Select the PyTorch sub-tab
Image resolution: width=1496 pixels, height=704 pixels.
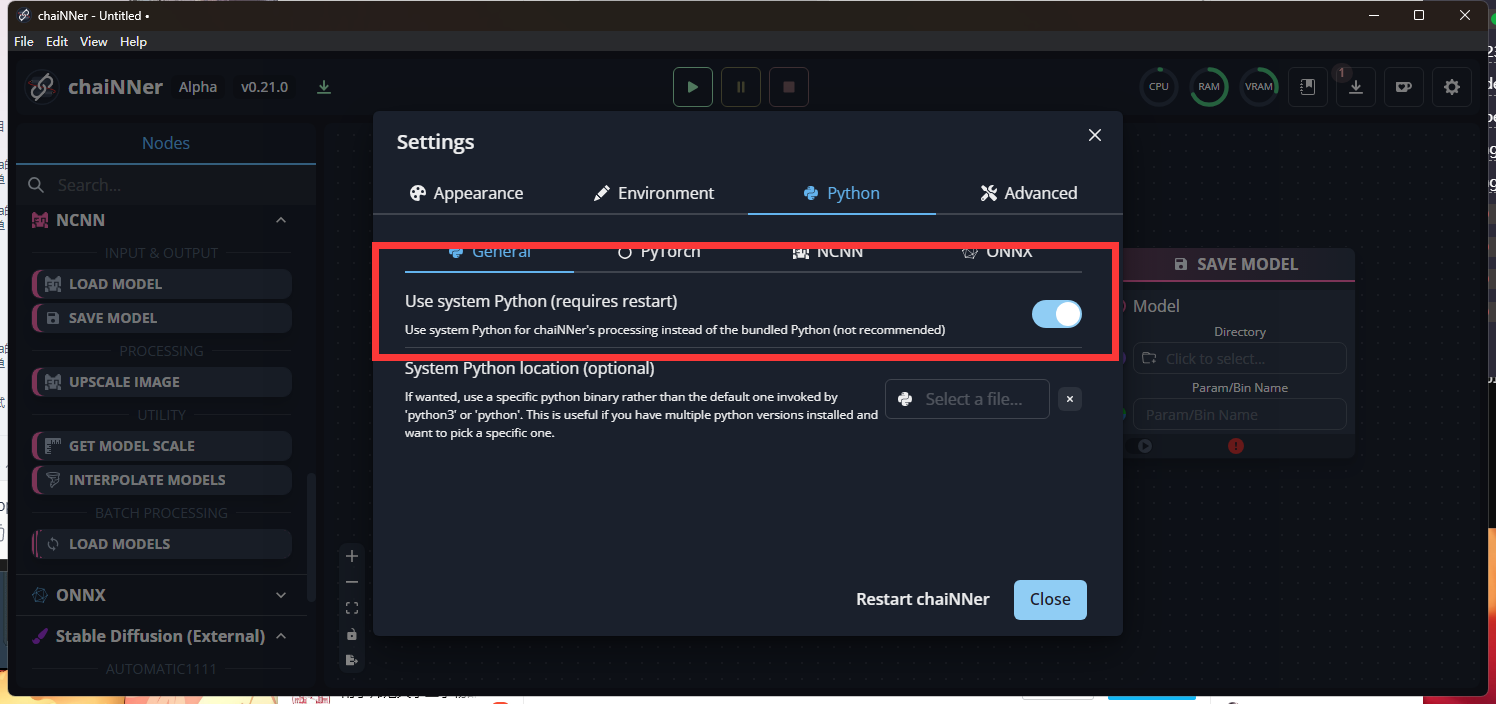[x=659, y=252]
